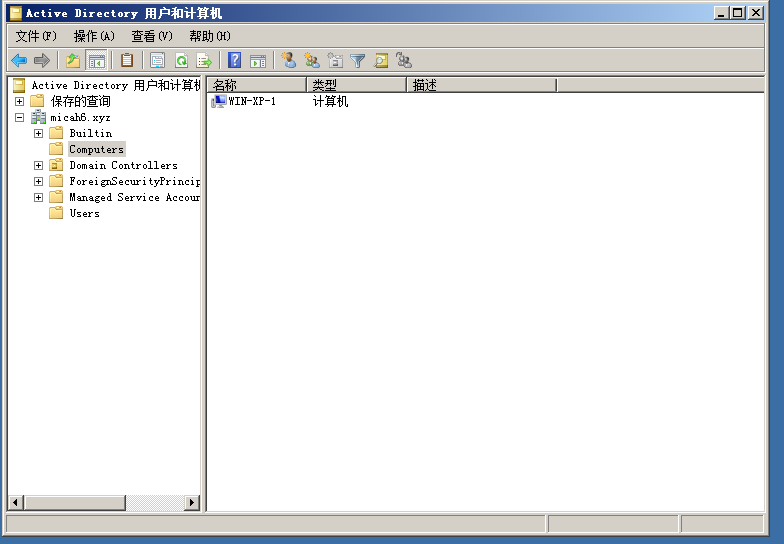Select Managed Service Accounts in the tree
Viewport: 784px width, 544px height.
134,198
